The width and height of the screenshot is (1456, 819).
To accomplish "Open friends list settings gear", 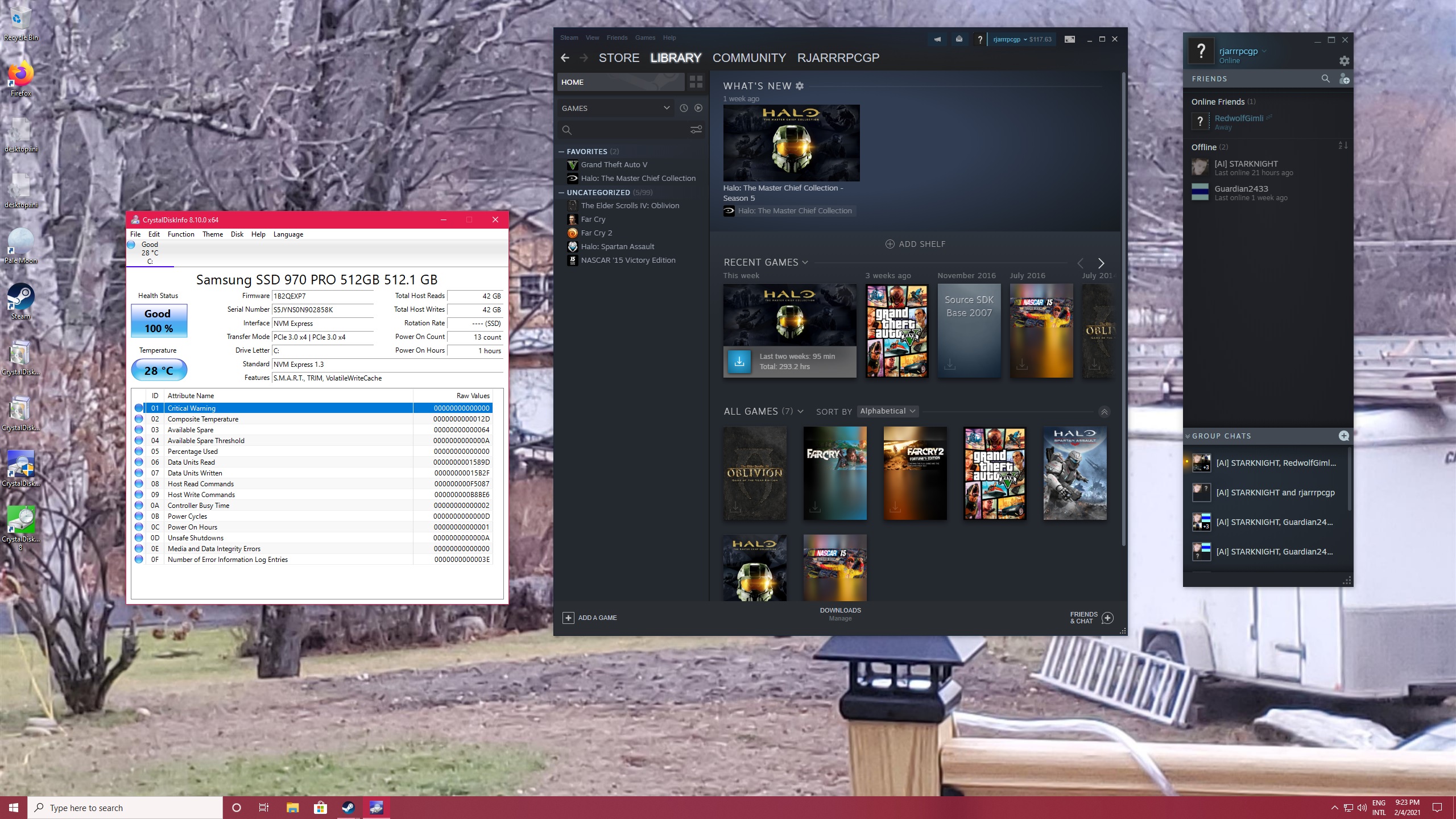I will pos(1344,61).
